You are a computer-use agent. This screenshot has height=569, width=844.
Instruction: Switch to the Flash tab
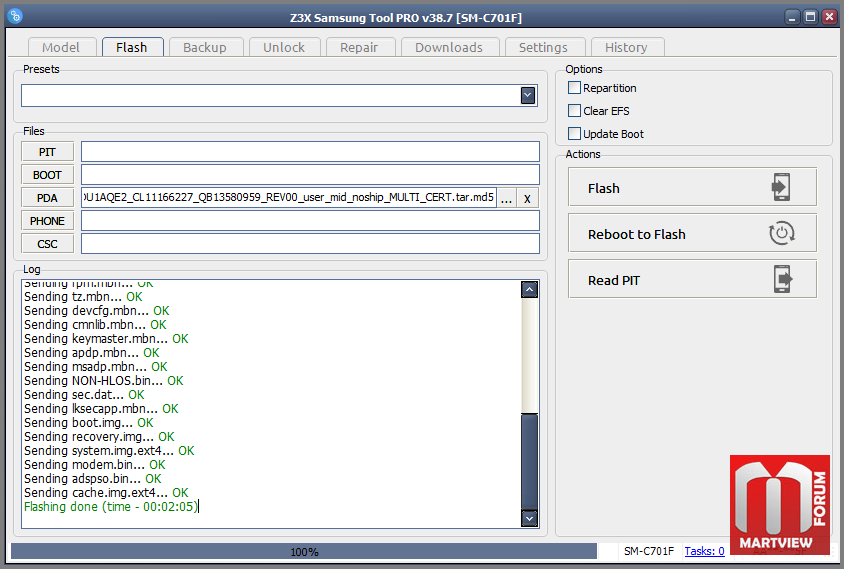click(132, 47)
